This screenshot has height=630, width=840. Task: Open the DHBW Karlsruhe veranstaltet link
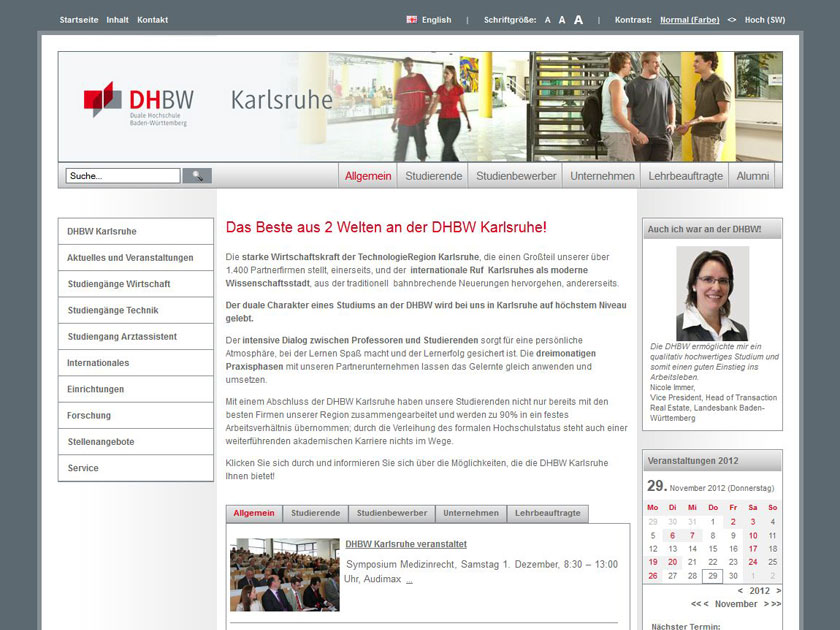(x=406, y=544)
